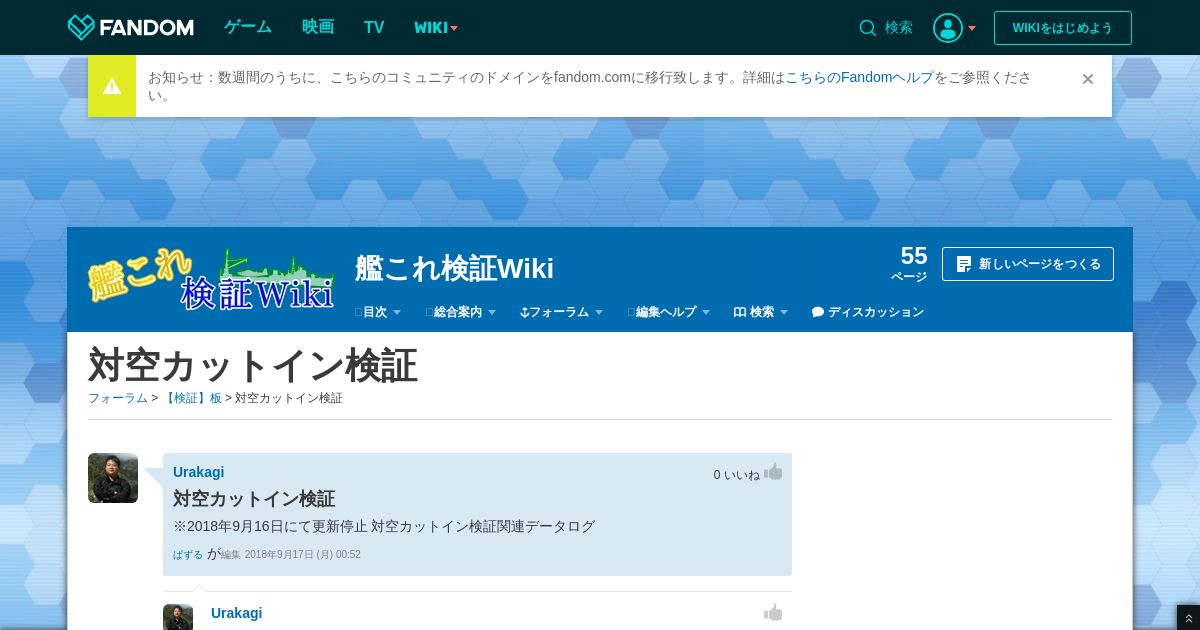Expand the フォーラム navigation menu

pos(562,312)
